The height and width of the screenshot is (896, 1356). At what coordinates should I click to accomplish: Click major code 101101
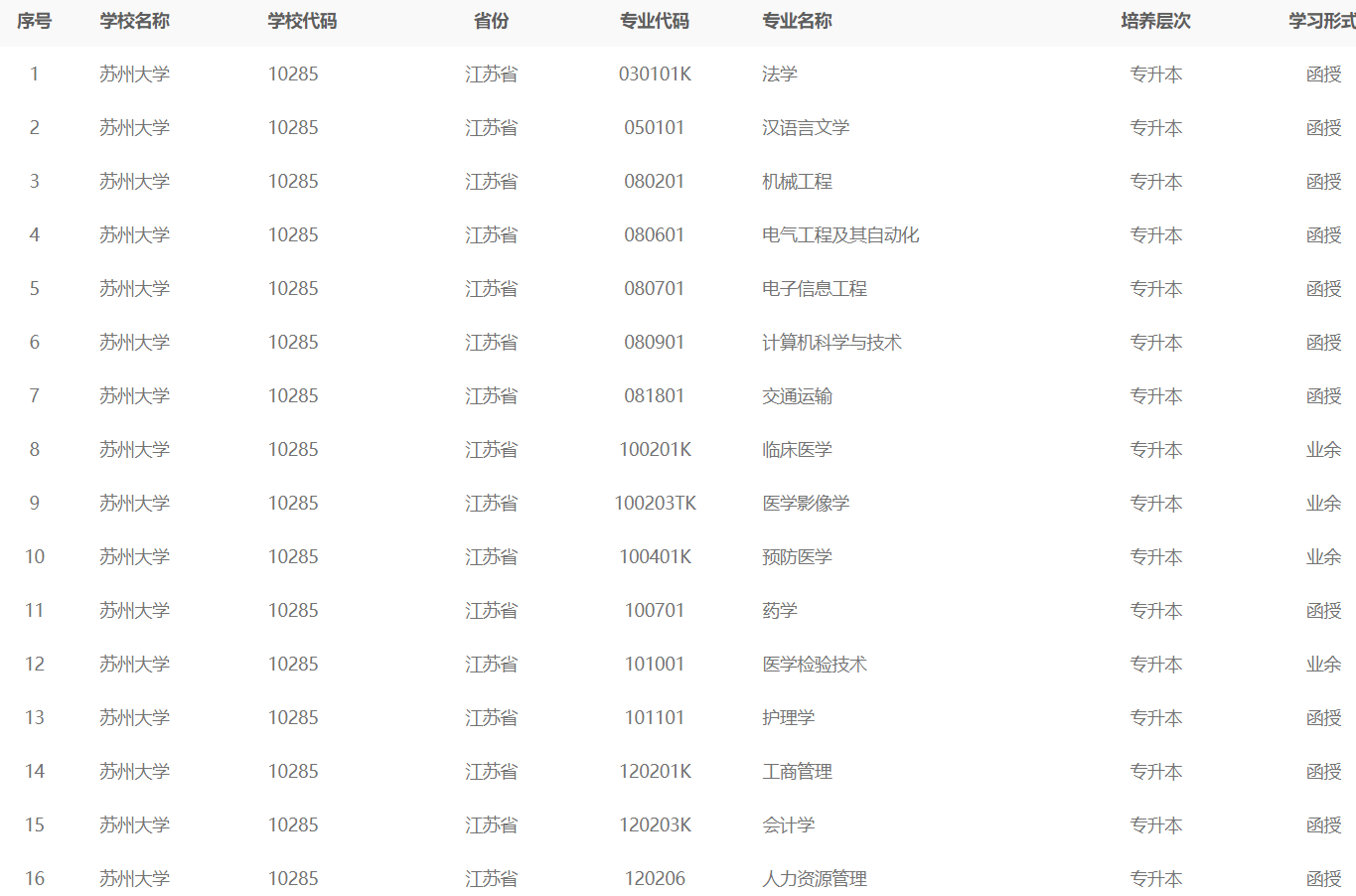pos(655,718)
